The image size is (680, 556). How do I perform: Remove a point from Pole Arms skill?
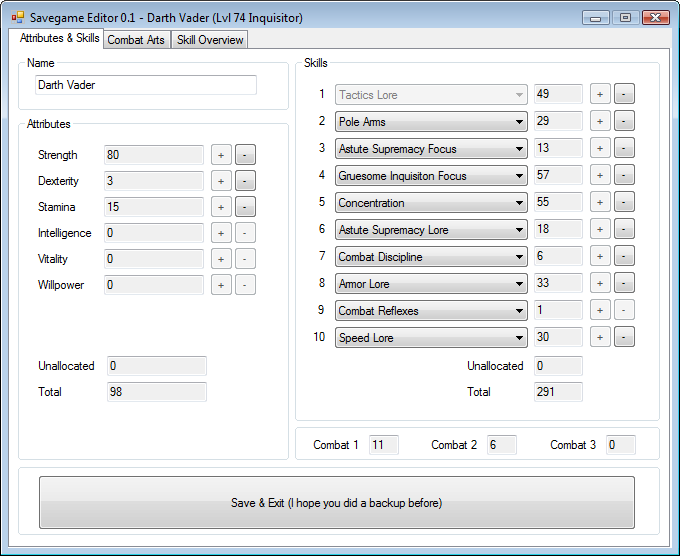coord(624,121)
